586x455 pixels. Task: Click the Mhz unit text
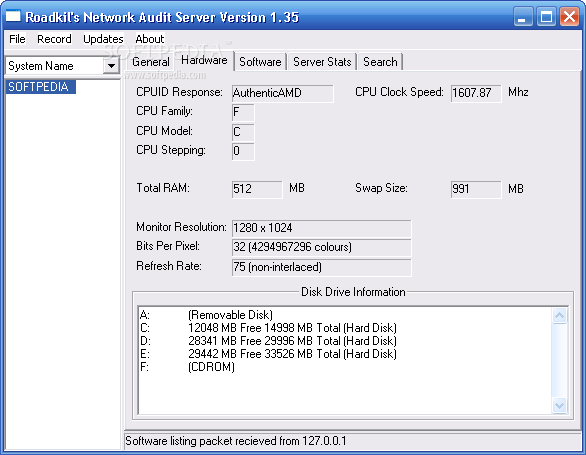click(x=518, y=92)
